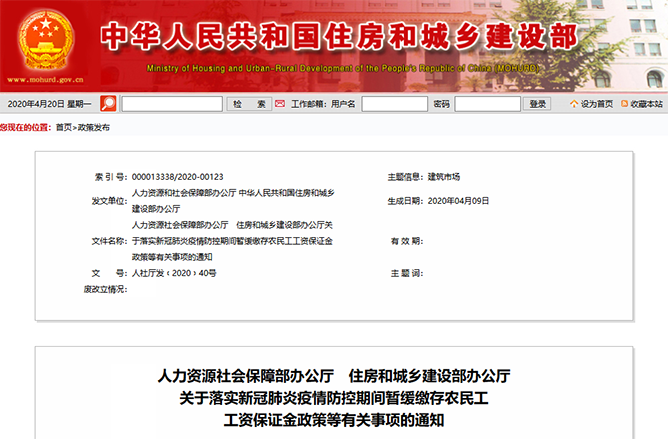This screenshot has height=439, width=668.
Task: Click the 设为首页 link
Action: point(597,104)
